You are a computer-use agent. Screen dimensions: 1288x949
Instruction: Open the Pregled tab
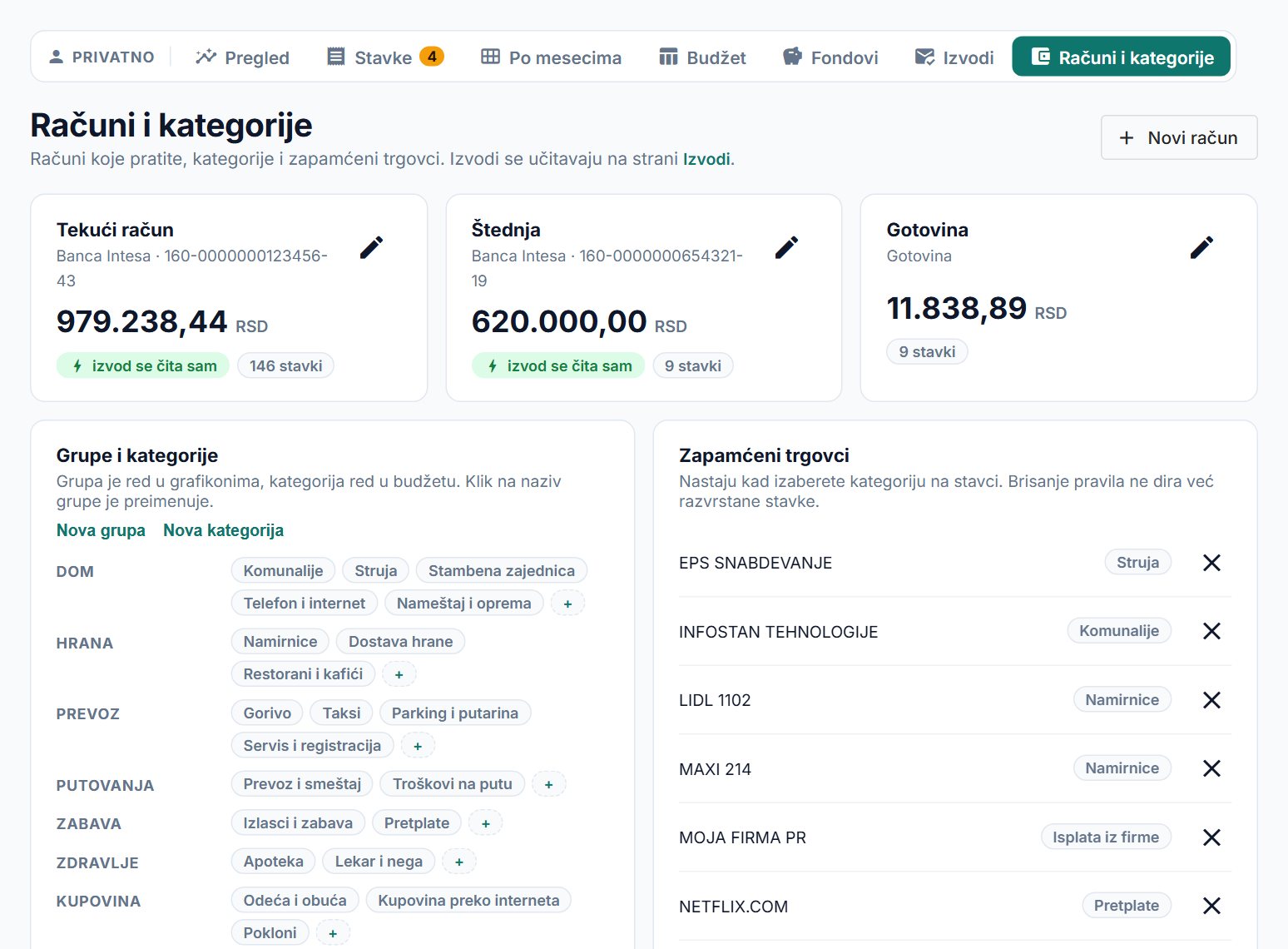pos(242,57)
